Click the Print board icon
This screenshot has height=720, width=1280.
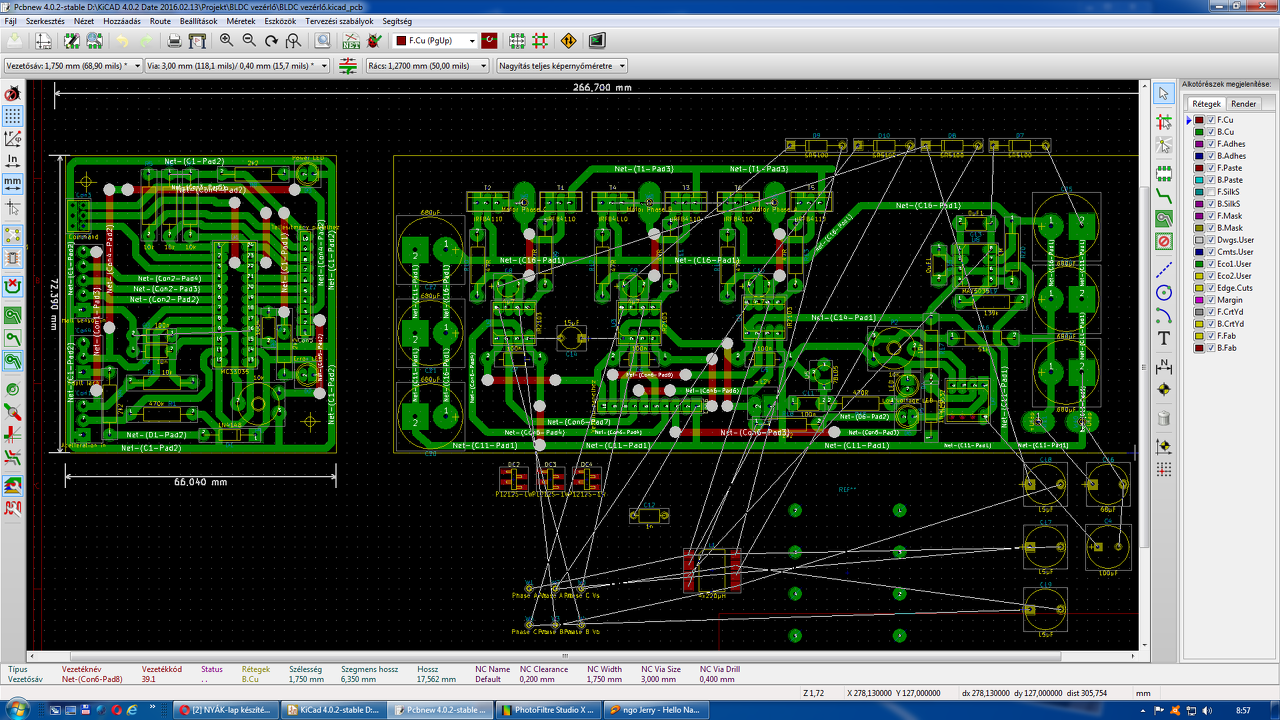pos(175,41)
